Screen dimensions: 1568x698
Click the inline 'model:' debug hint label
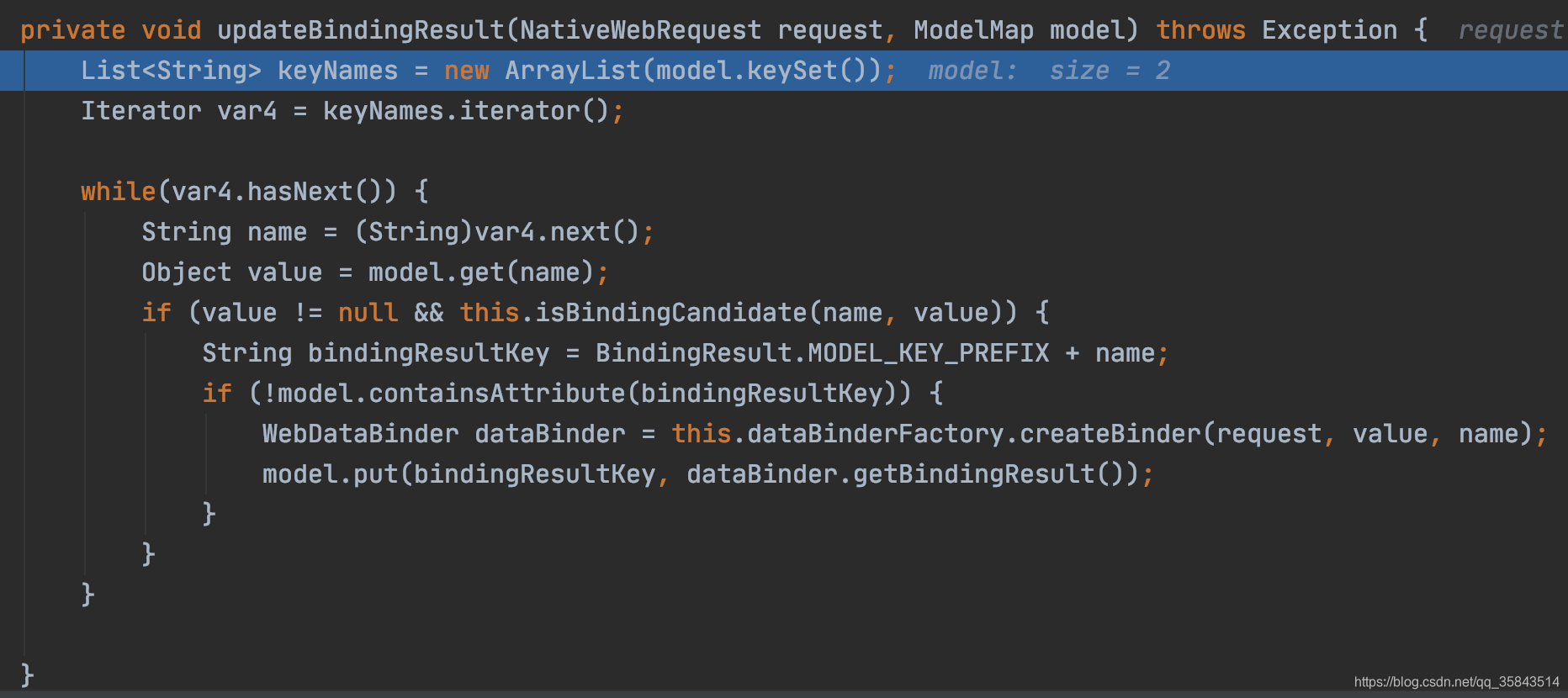[x=973, y=71]
